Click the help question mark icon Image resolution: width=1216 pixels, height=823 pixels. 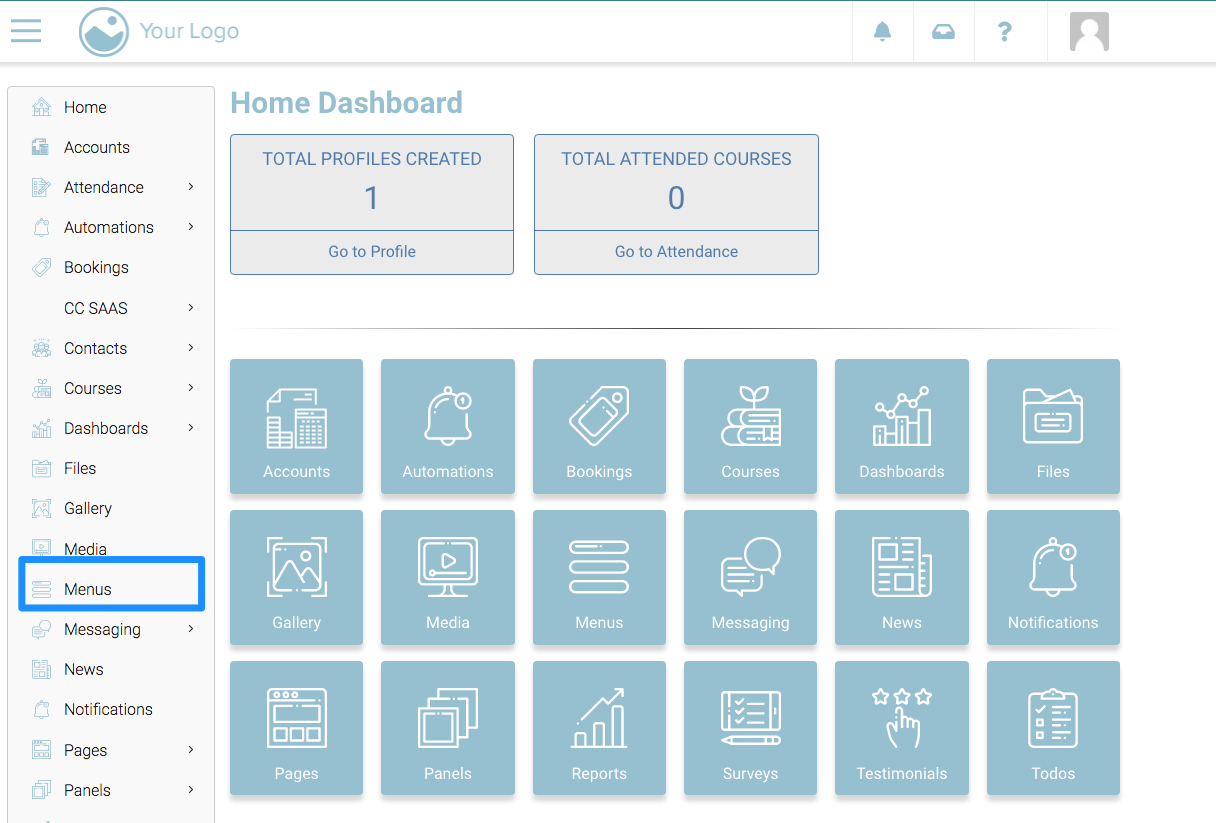[x=1005, y=32]
